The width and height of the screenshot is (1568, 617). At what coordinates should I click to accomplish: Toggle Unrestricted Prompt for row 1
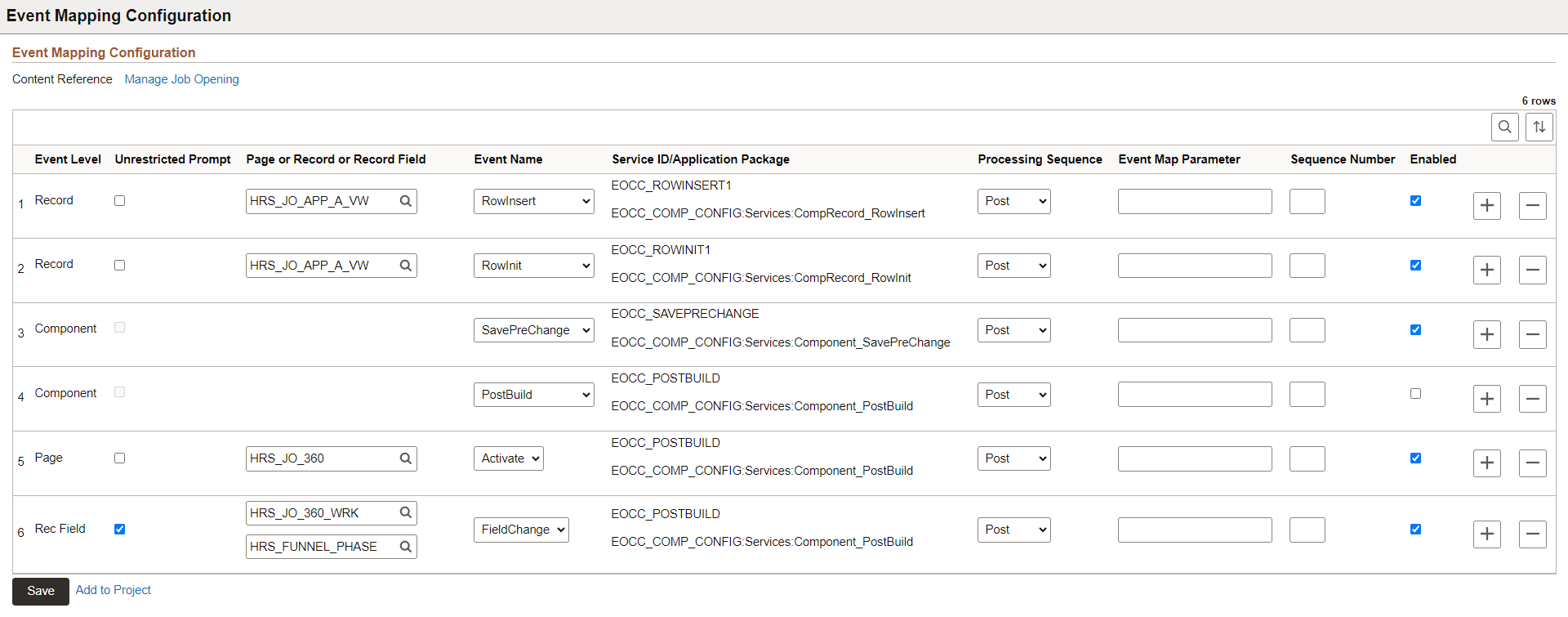(x=119, y=200)
